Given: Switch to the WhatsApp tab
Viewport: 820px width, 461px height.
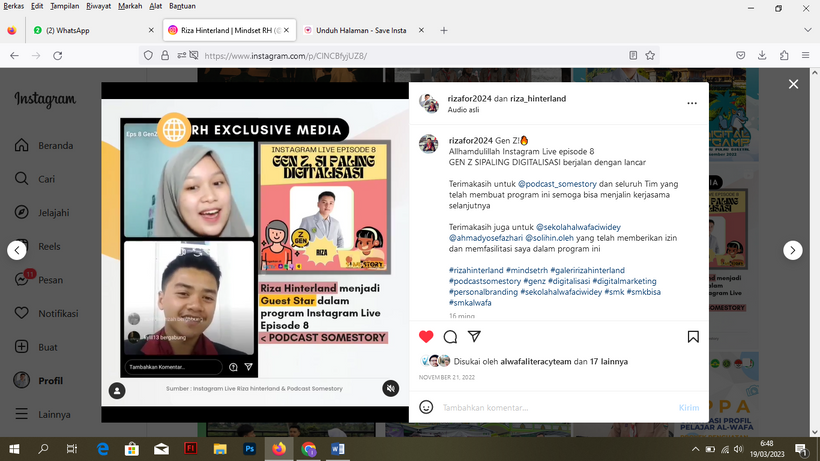Looking at the screenshot, I should (65, 31).
